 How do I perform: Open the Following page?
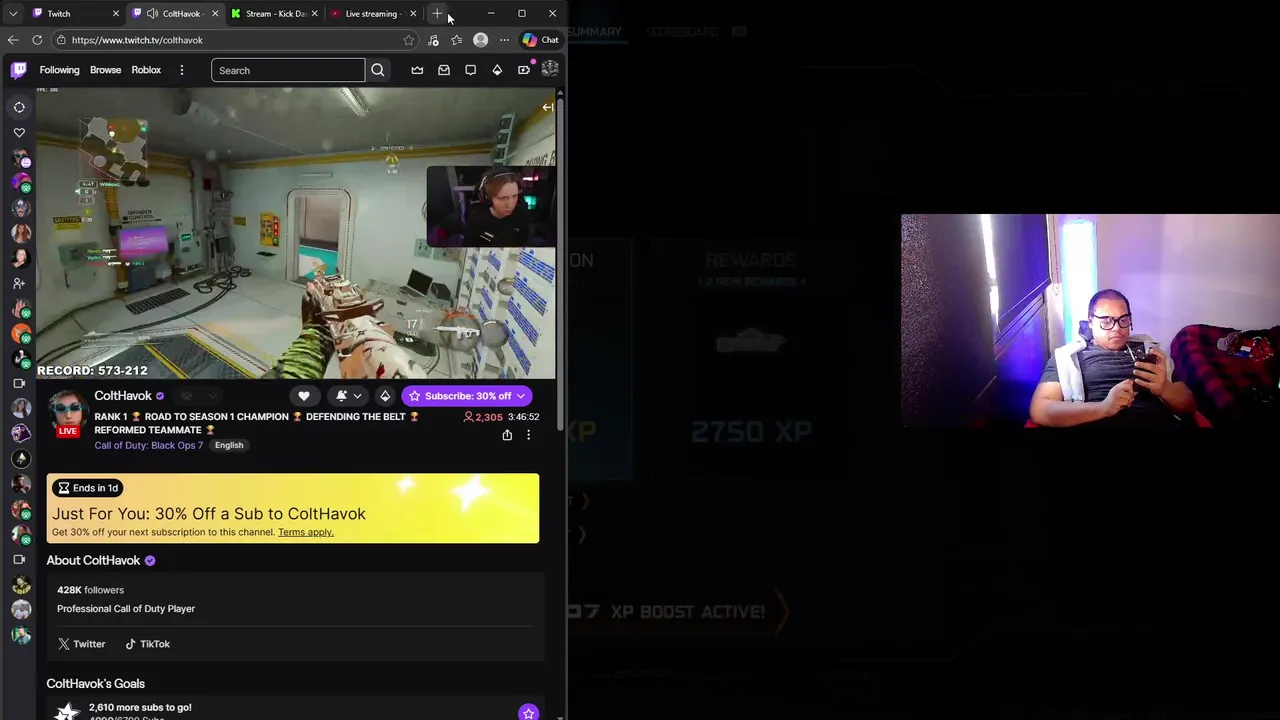59,70
